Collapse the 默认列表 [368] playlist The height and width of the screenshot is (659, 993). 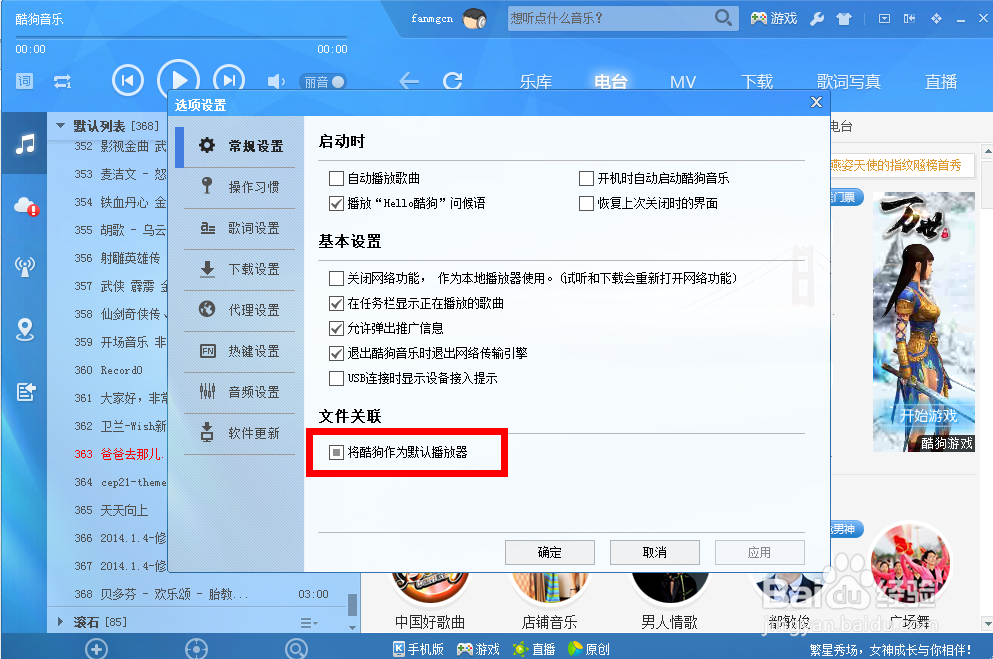(x=60, y=126)
